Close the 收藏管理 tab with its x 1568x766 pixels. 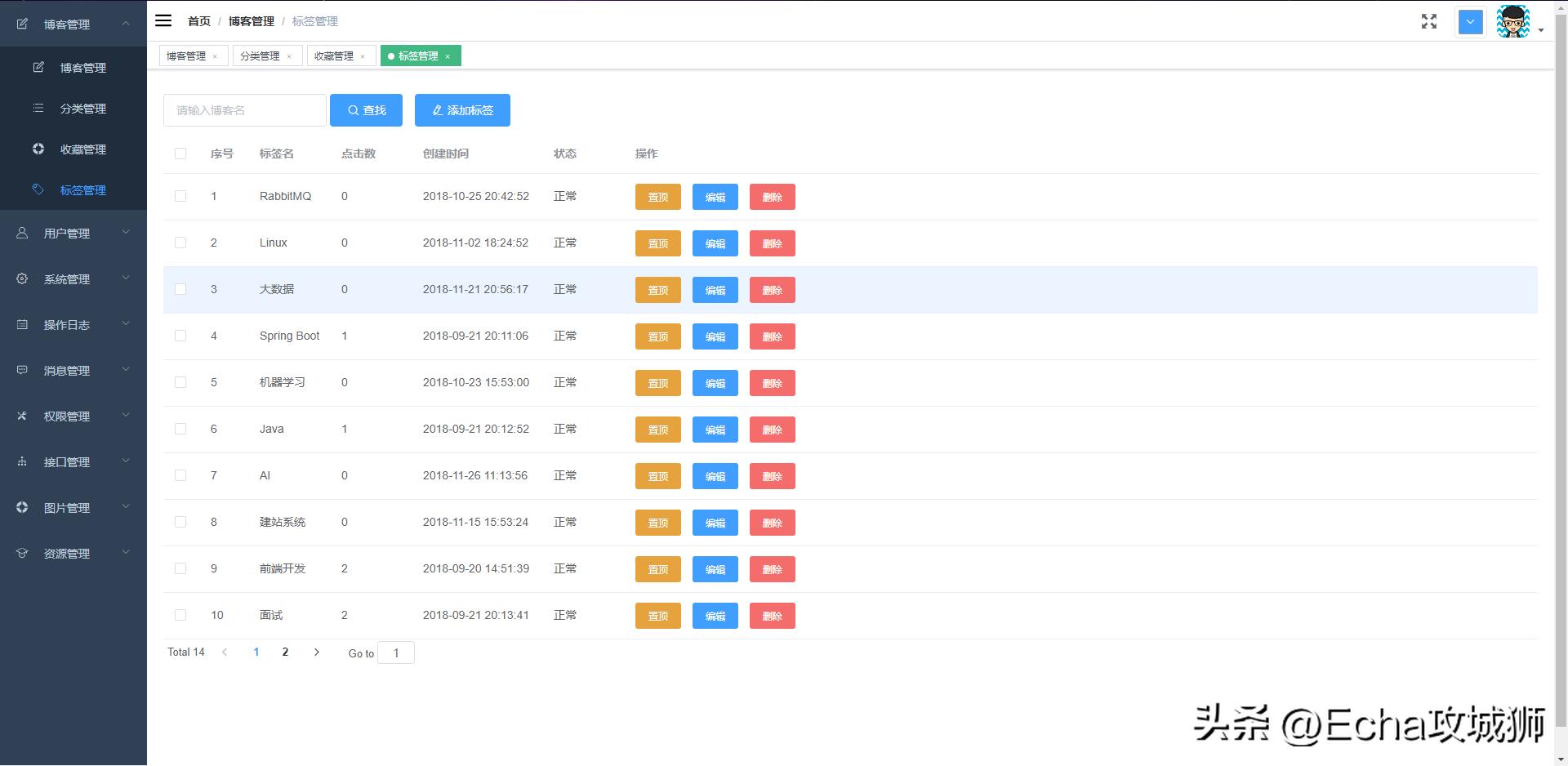tap(363, 56)
